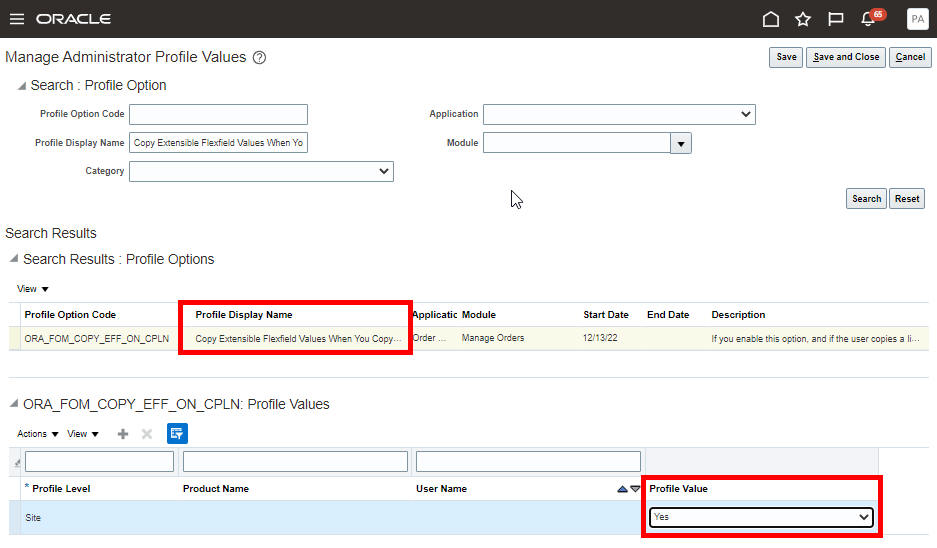Click description cell starting 'If you enable'

815,339
